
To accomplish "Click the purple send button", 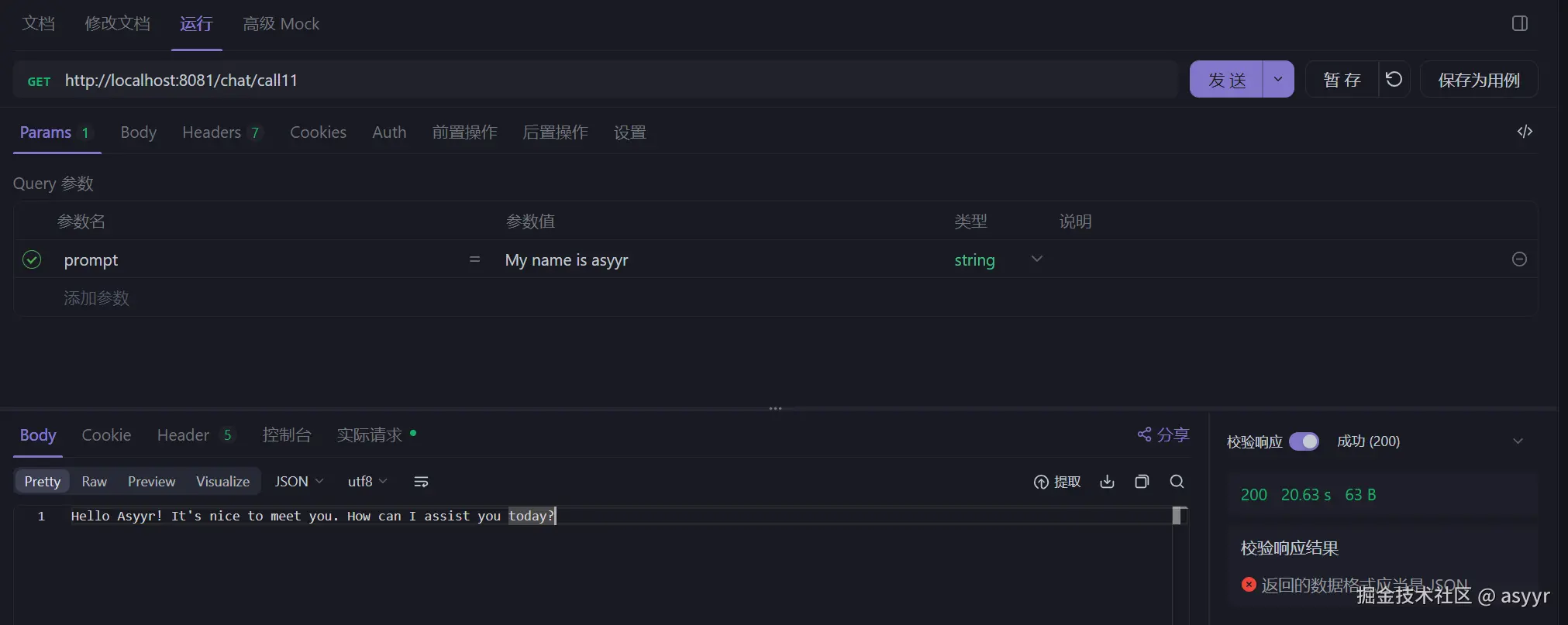I will click(x=1226, y=80).
